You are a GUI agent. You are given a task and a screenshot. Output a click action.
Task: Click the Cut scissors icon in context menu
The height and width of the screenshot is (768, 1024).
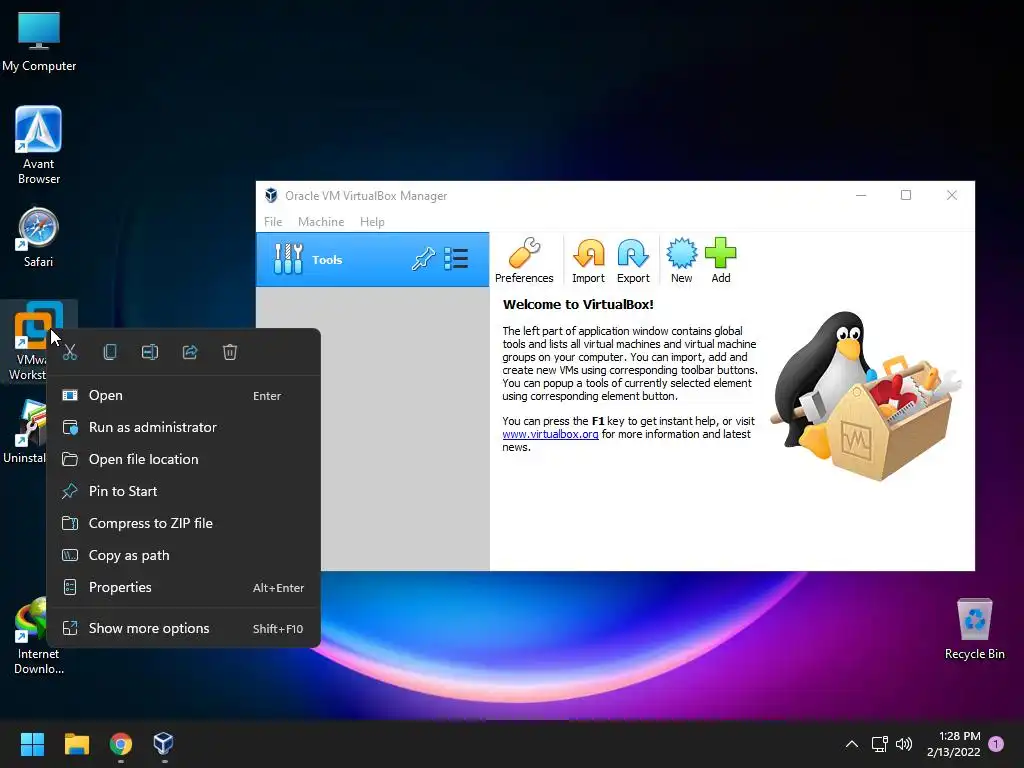coord(70,353)
